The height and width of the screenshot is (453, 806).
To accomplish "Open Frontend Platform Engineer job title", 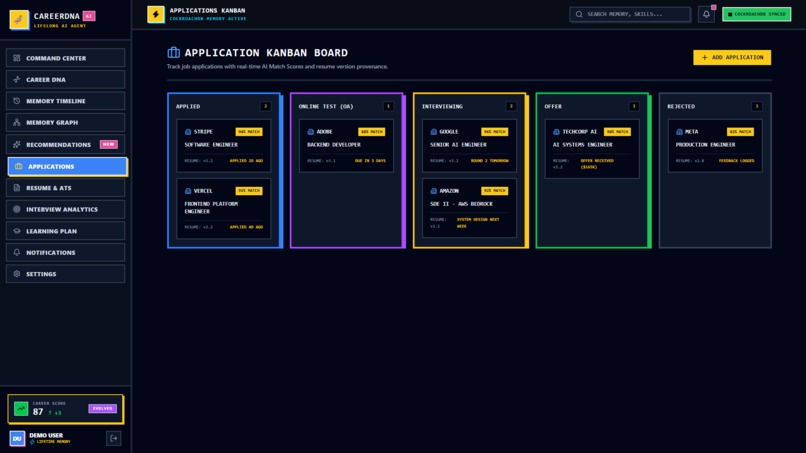I will pos(211,208).
